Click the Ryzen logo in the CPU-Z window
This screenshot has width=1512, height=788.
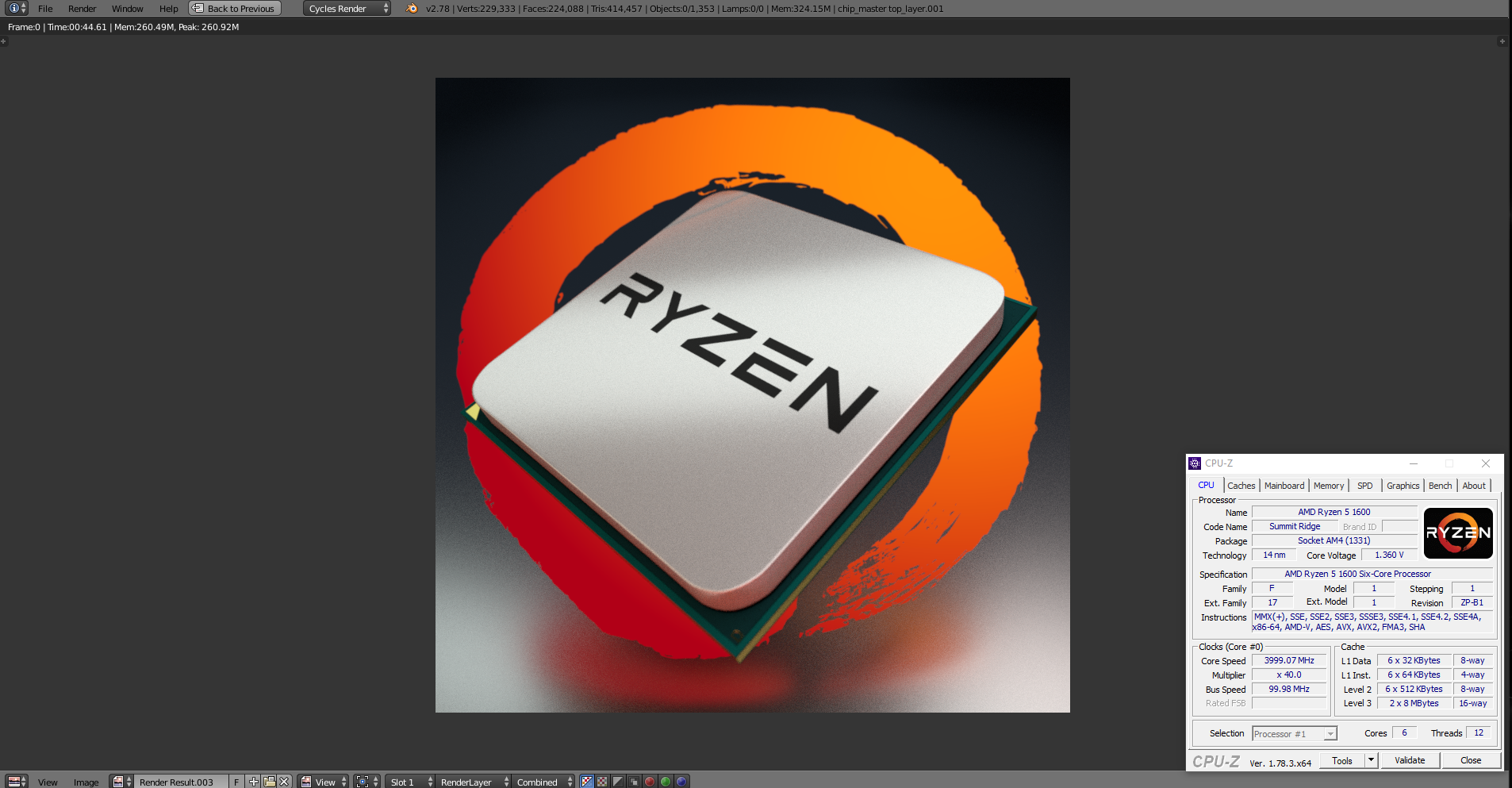[1458, 533]
